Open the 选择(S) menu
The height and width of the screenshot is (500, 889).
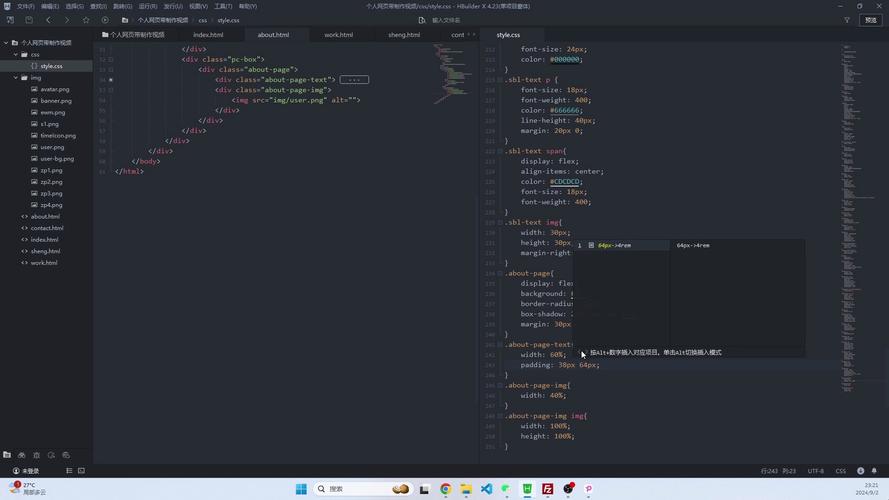74,6
